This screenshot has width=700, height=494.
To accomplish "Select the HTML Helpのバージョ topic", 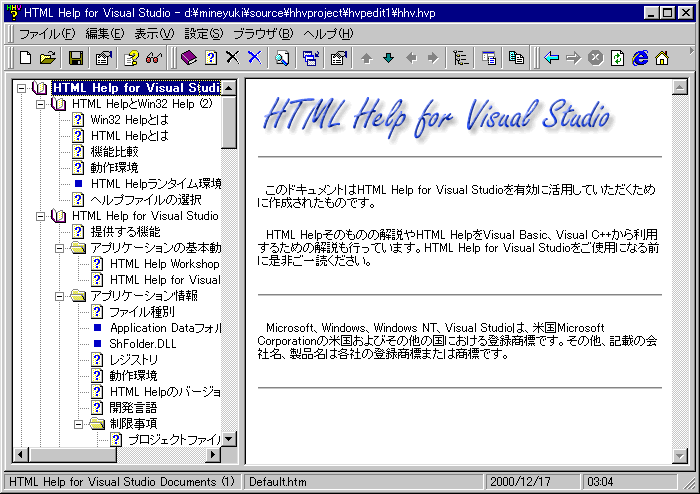I will point(165,392).
